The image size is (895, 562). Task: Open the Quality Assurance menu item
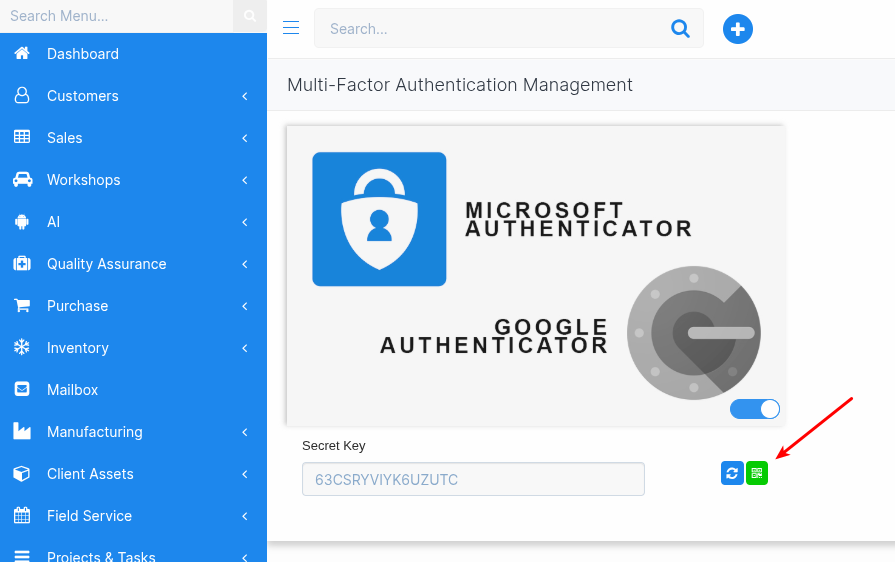pos(107,264)
